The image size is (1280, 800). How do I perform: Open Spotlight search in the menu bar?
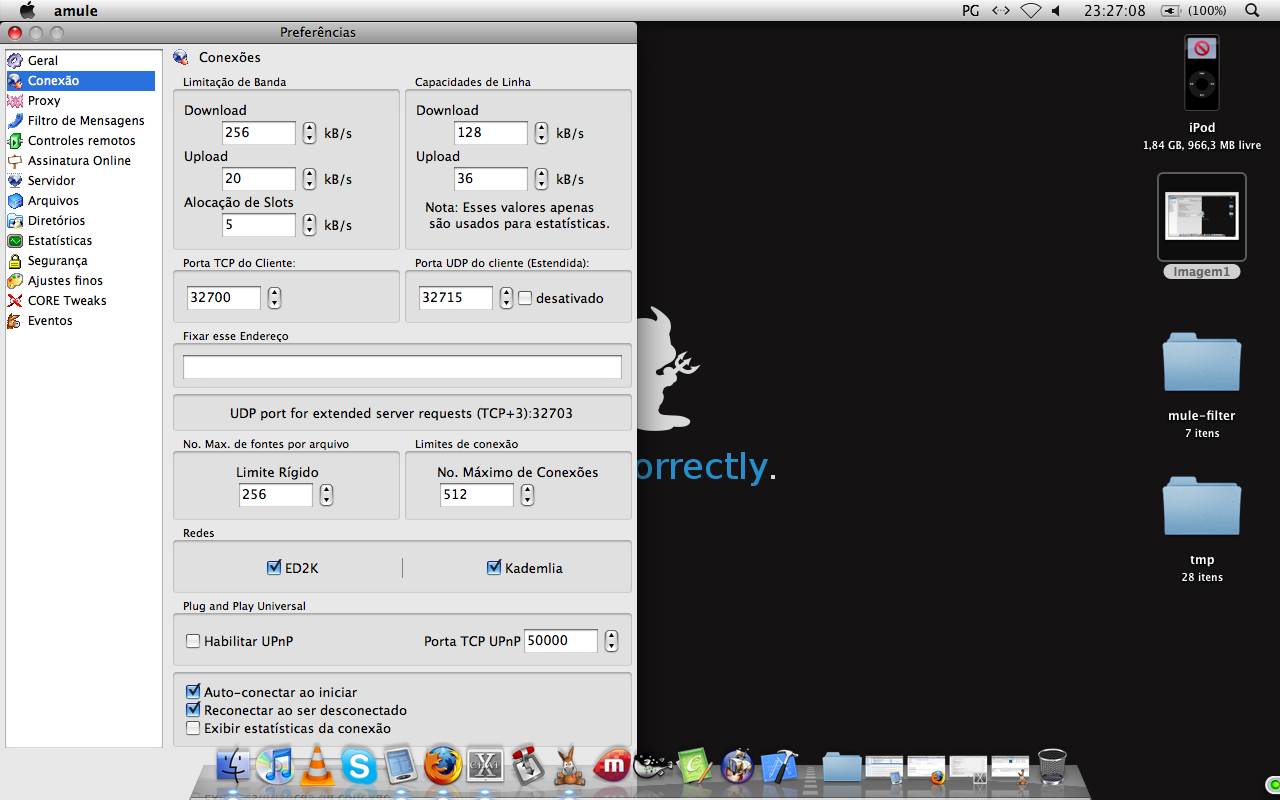(x=1252, y=11)
